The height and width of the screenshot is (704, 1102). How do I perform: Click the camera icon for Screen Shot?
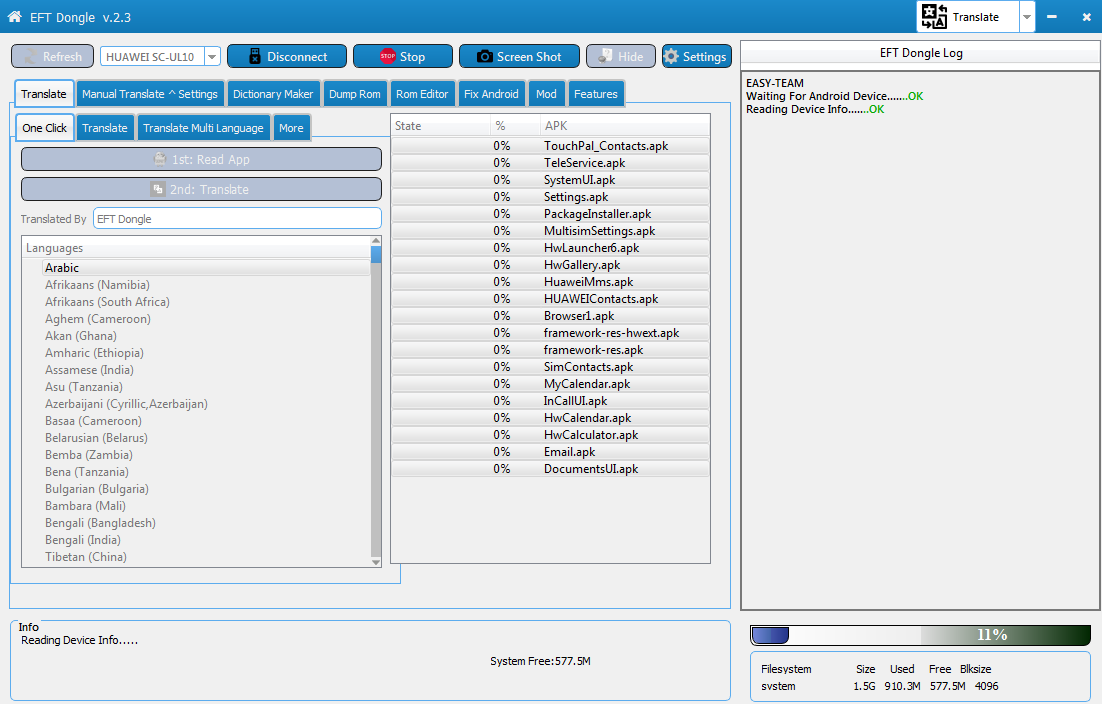pos(484,56)
